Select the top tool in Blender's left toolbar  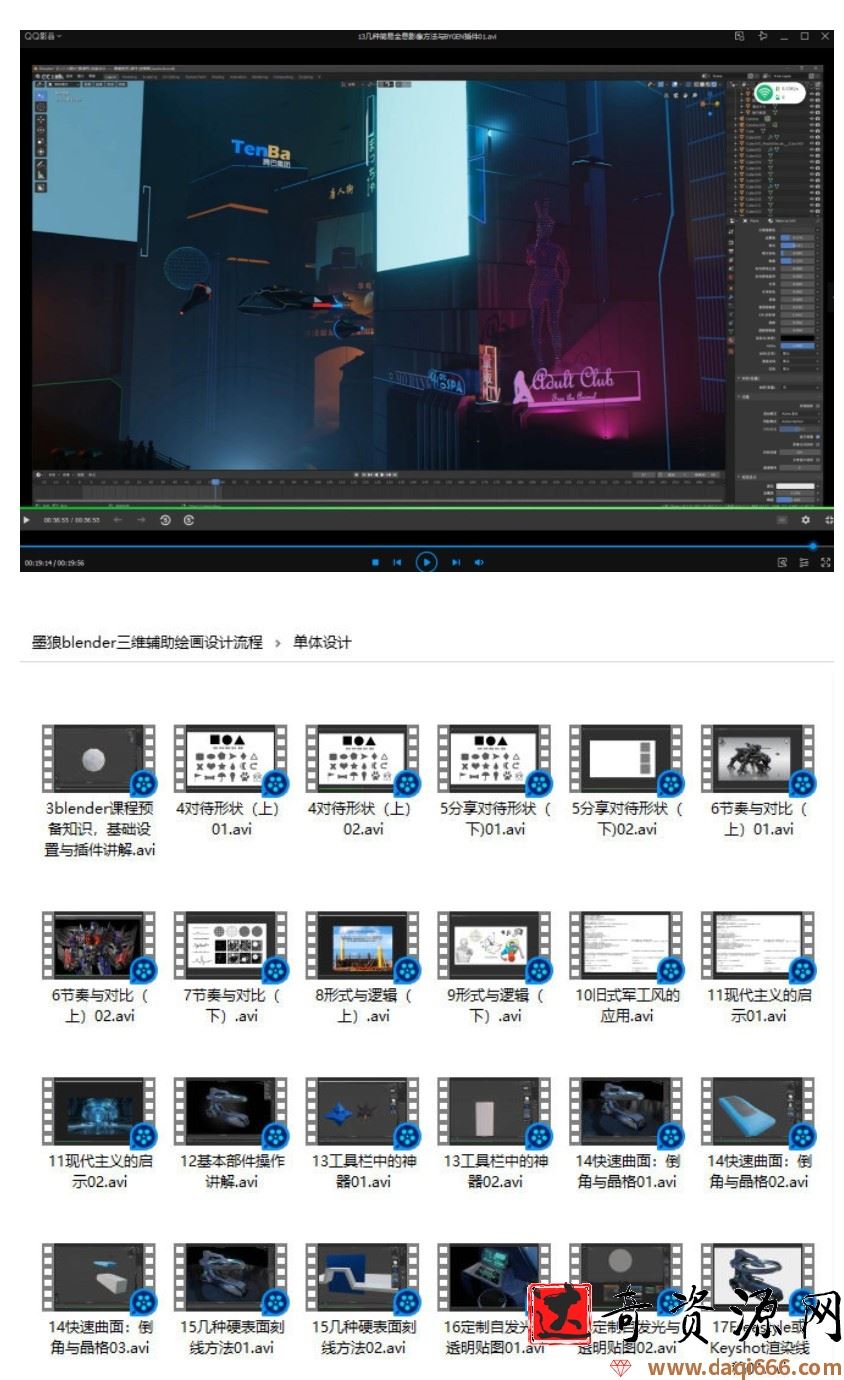coord(41,94)
